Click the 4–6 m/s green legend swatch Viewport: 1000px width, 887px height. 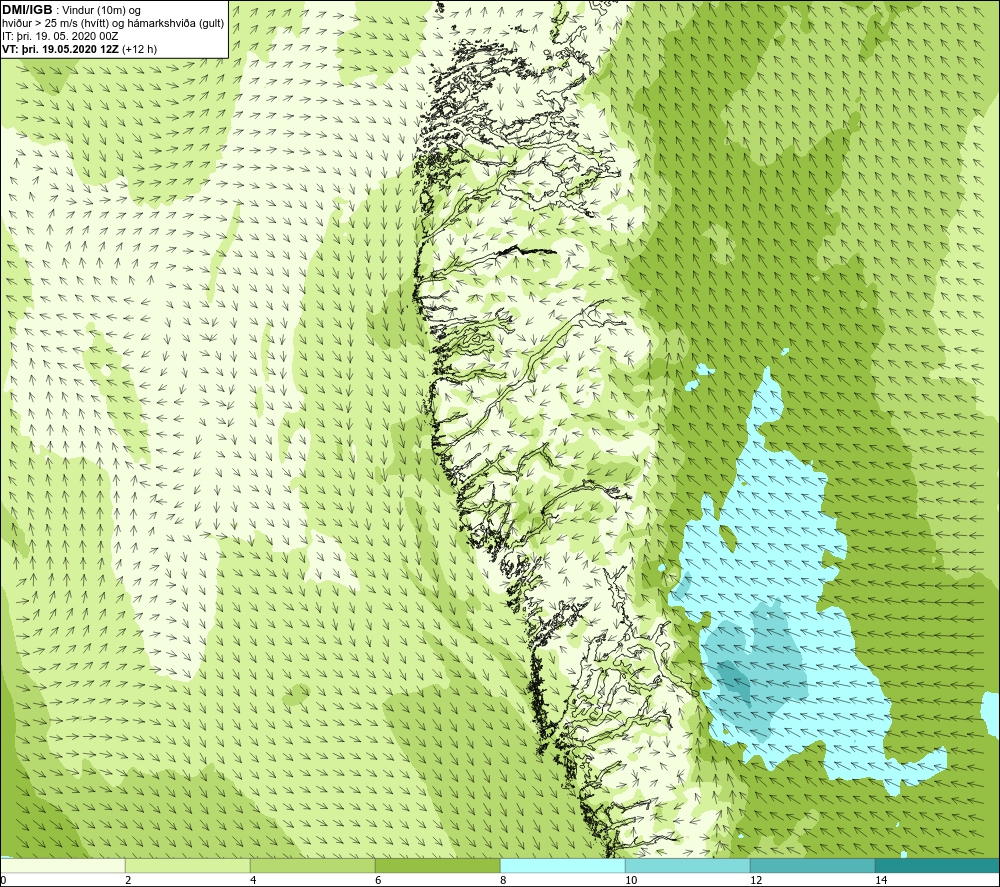(312, 865)
